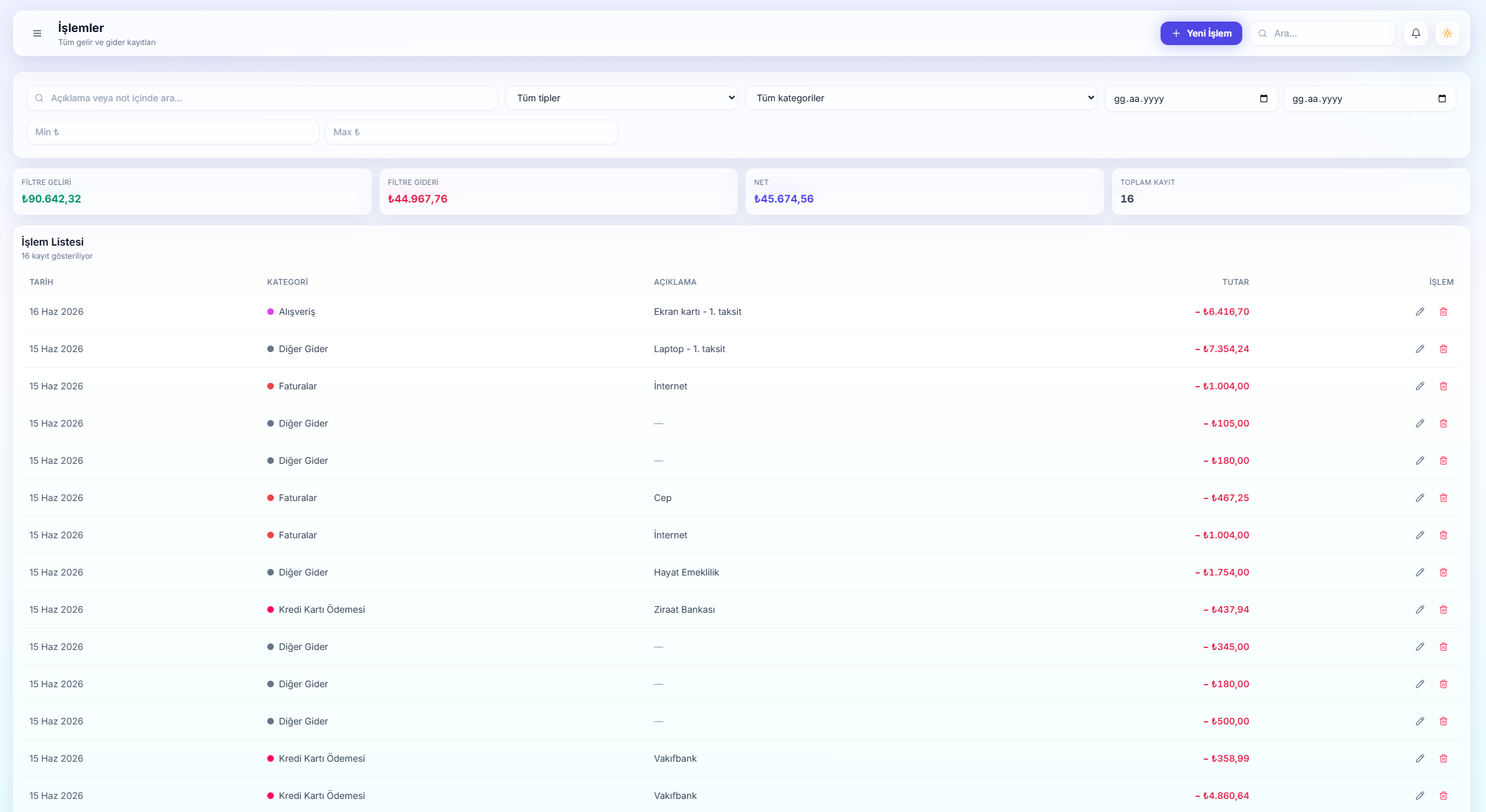Expand the Tüm kategoriler dropdown
This screenshot has height=812, width=1486.
tap(921, 98)
